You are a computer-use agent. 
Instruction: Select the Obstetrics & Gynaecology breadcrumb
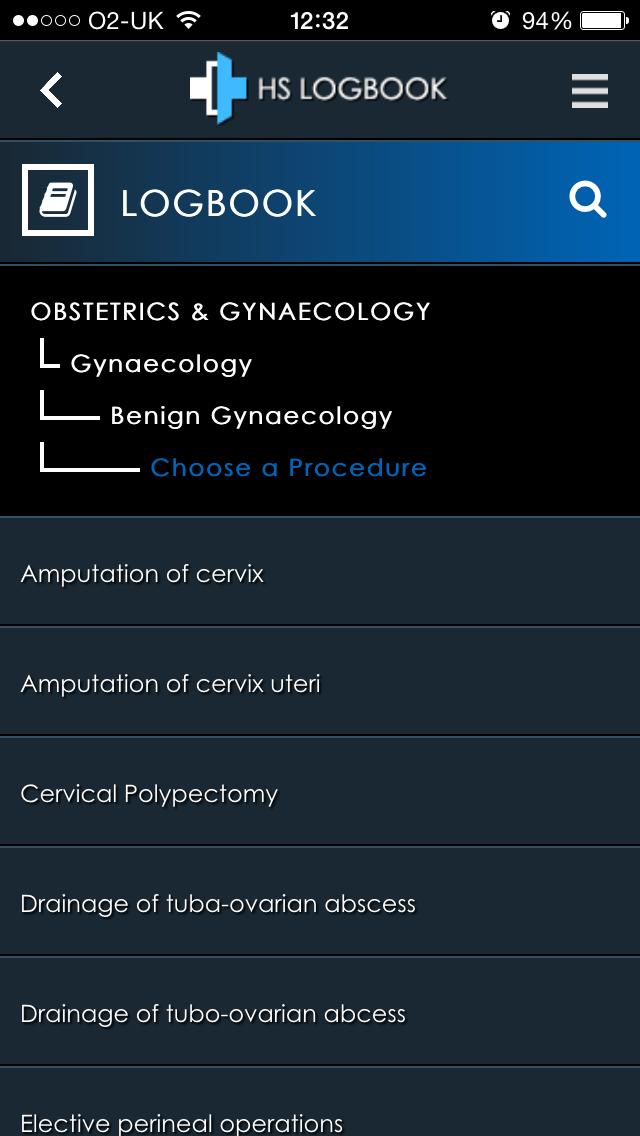(x=231, y=312)
